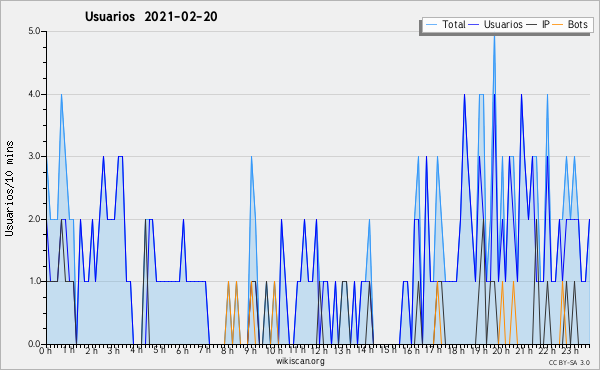The image size is (600, 370).
Task: Click the orange Bots legend line swatch
Action: click(559, 25)
